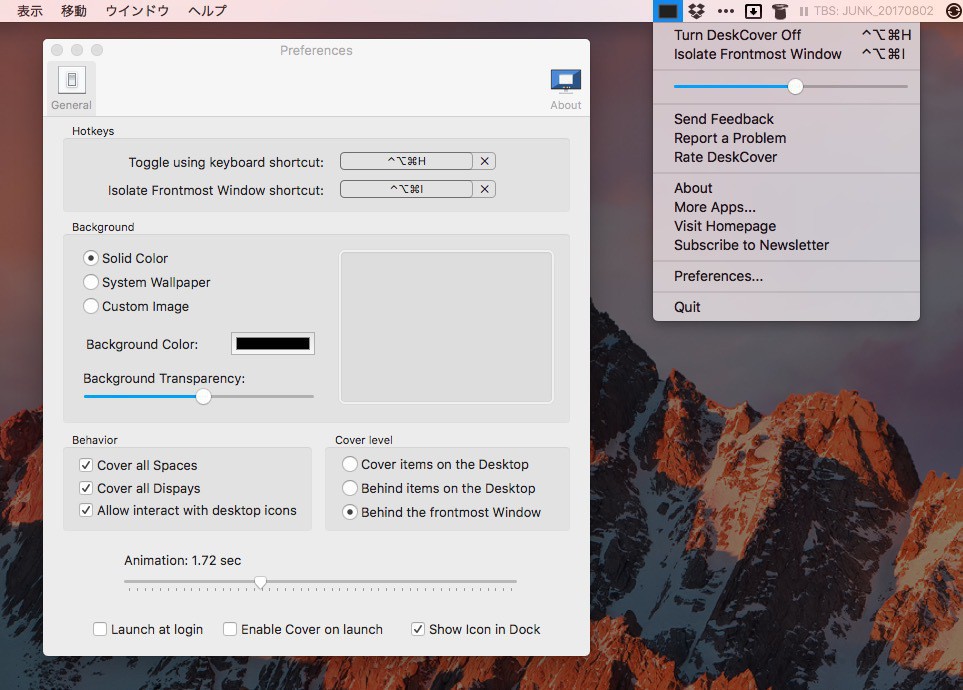This screenshot has height=690, width=963.
Task: Click Visit Homepage menu entry
Action: (725, 226)
